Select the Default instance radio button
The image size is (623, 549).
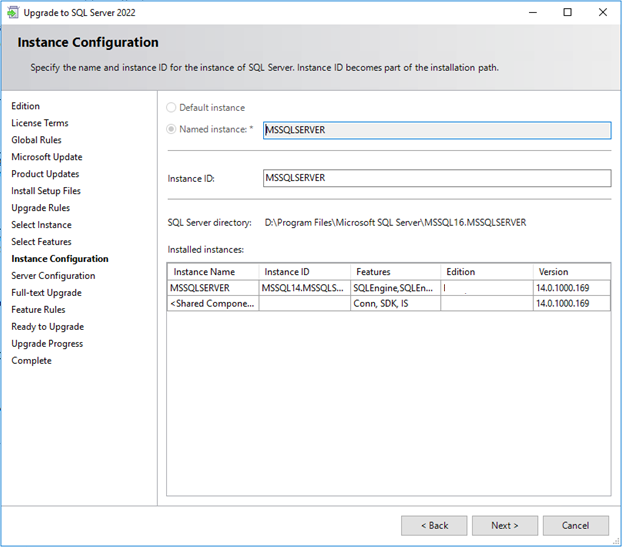pyautogui.click(x=171, y=108)
